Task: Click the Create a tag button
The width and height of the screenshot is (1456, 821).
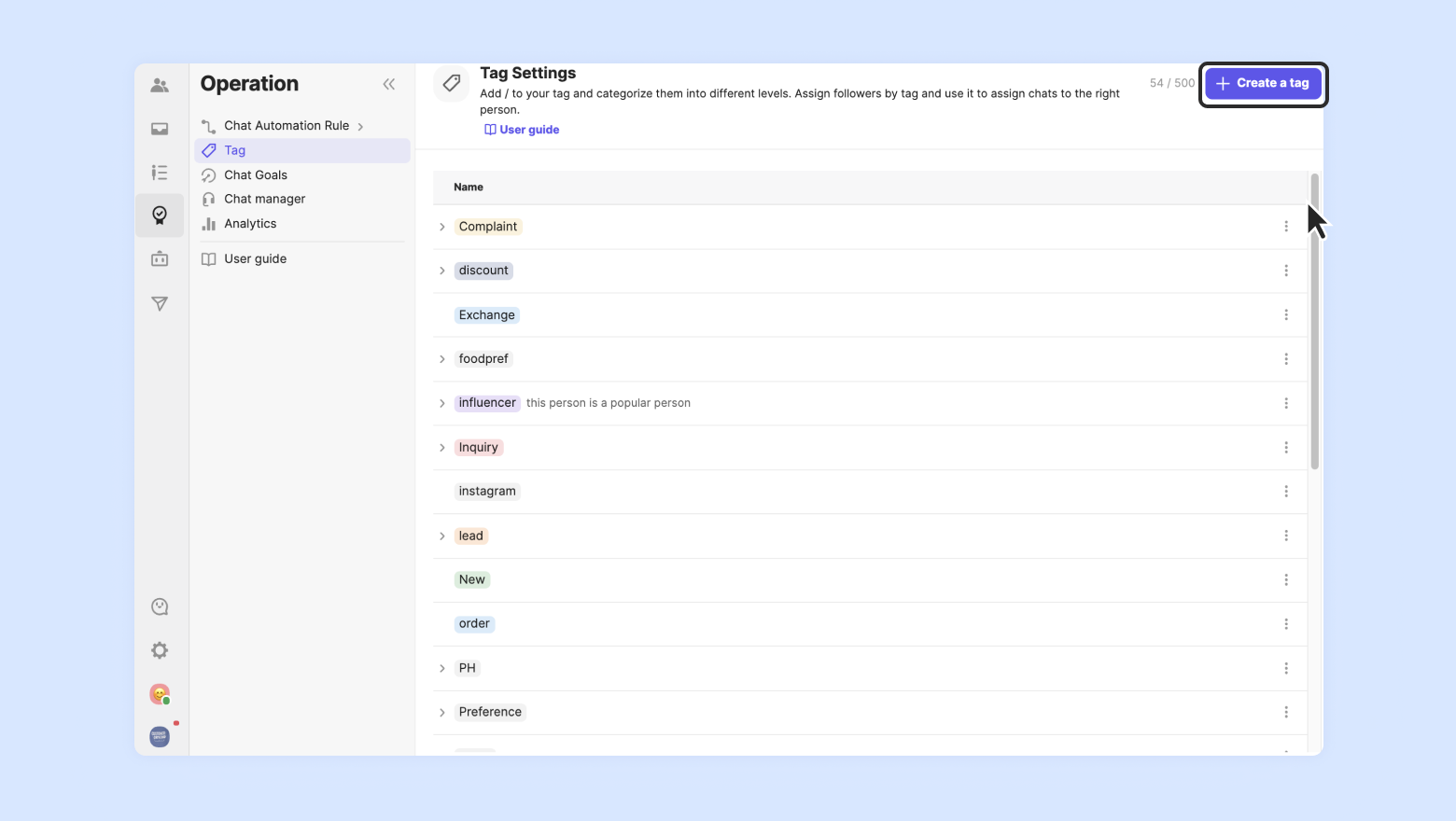Action: [1263, 84]
